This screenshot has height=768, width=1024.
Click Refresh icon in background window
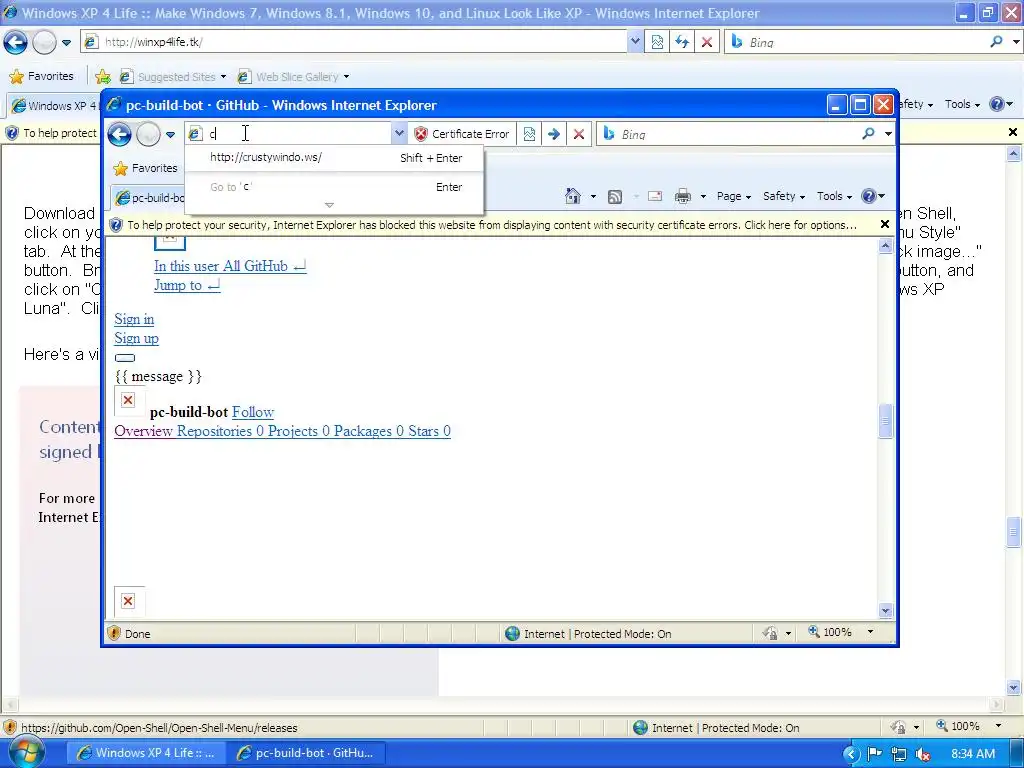pyautogui.click(x=682, y=42)
